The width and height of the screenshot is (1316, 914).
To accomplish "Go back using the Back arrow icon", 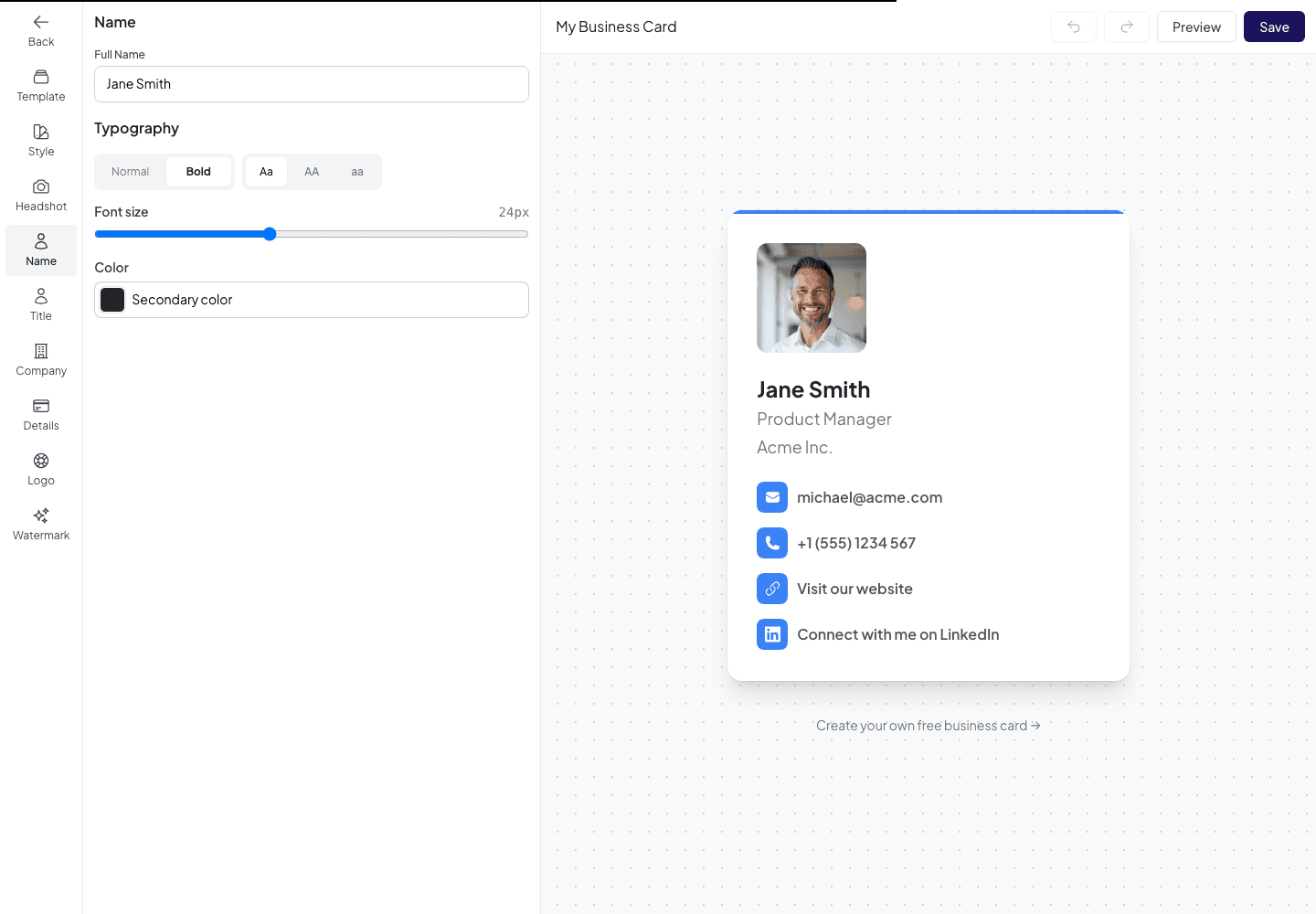I will [x=41, y=22].
